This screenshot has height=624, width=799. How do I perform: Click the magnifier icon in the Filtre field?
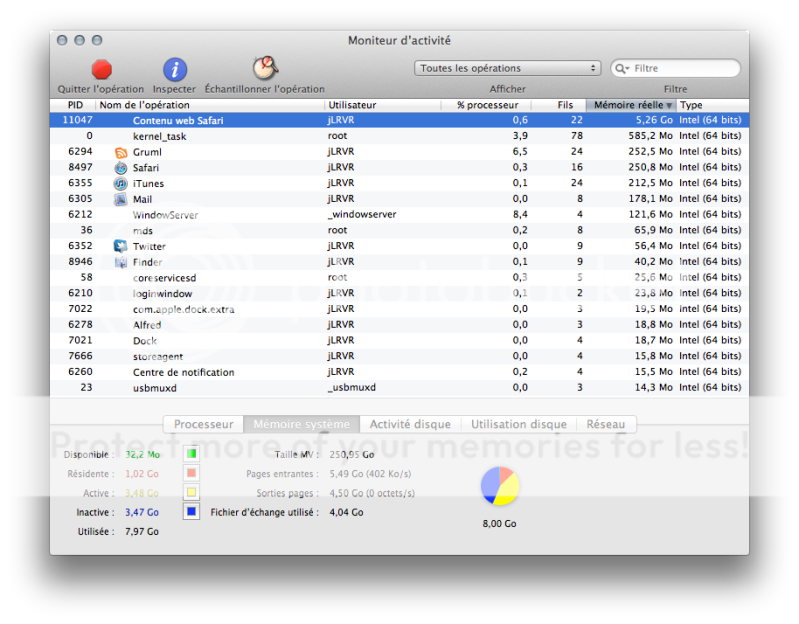(x=622, y=68)
